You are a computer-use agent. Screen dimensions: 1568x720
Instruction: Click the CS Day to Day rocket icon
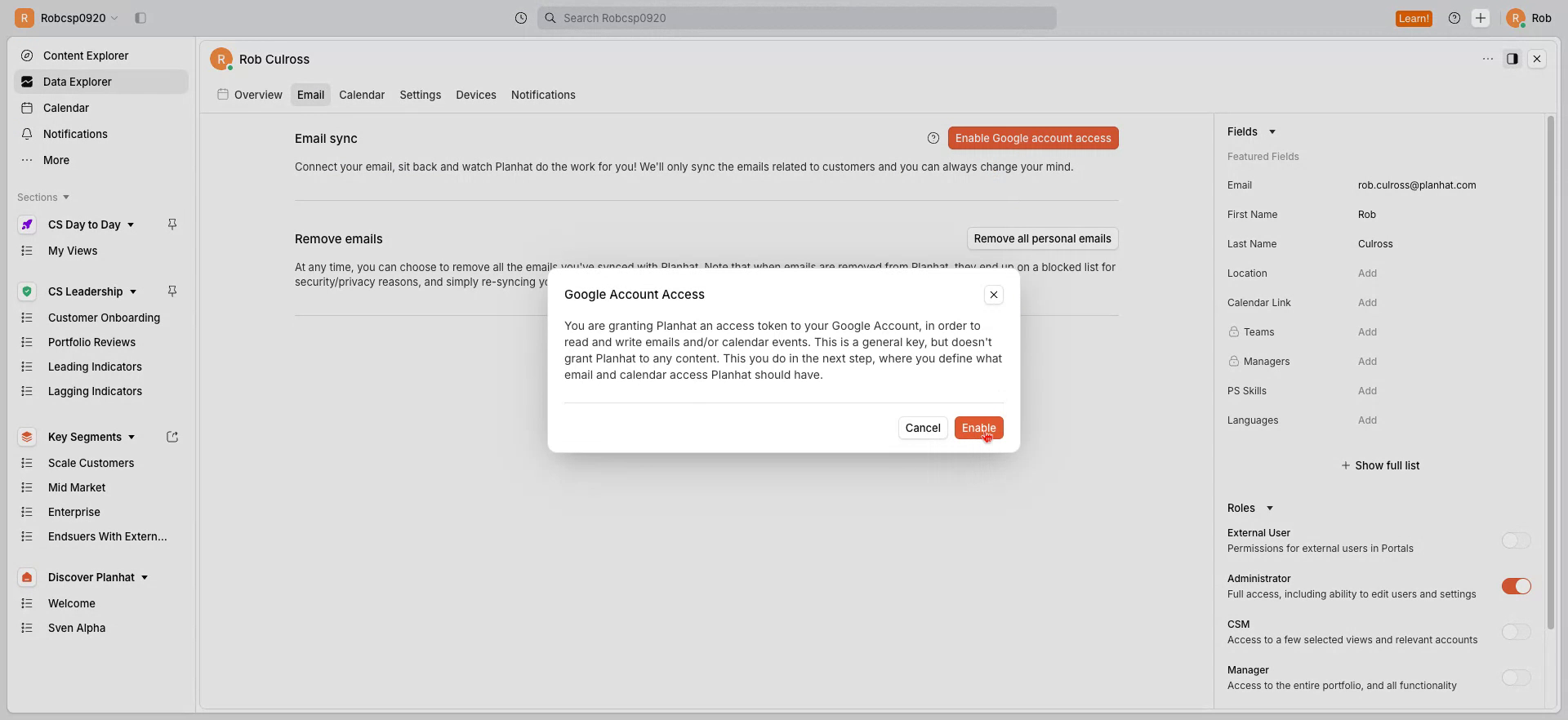coord(27,224)
